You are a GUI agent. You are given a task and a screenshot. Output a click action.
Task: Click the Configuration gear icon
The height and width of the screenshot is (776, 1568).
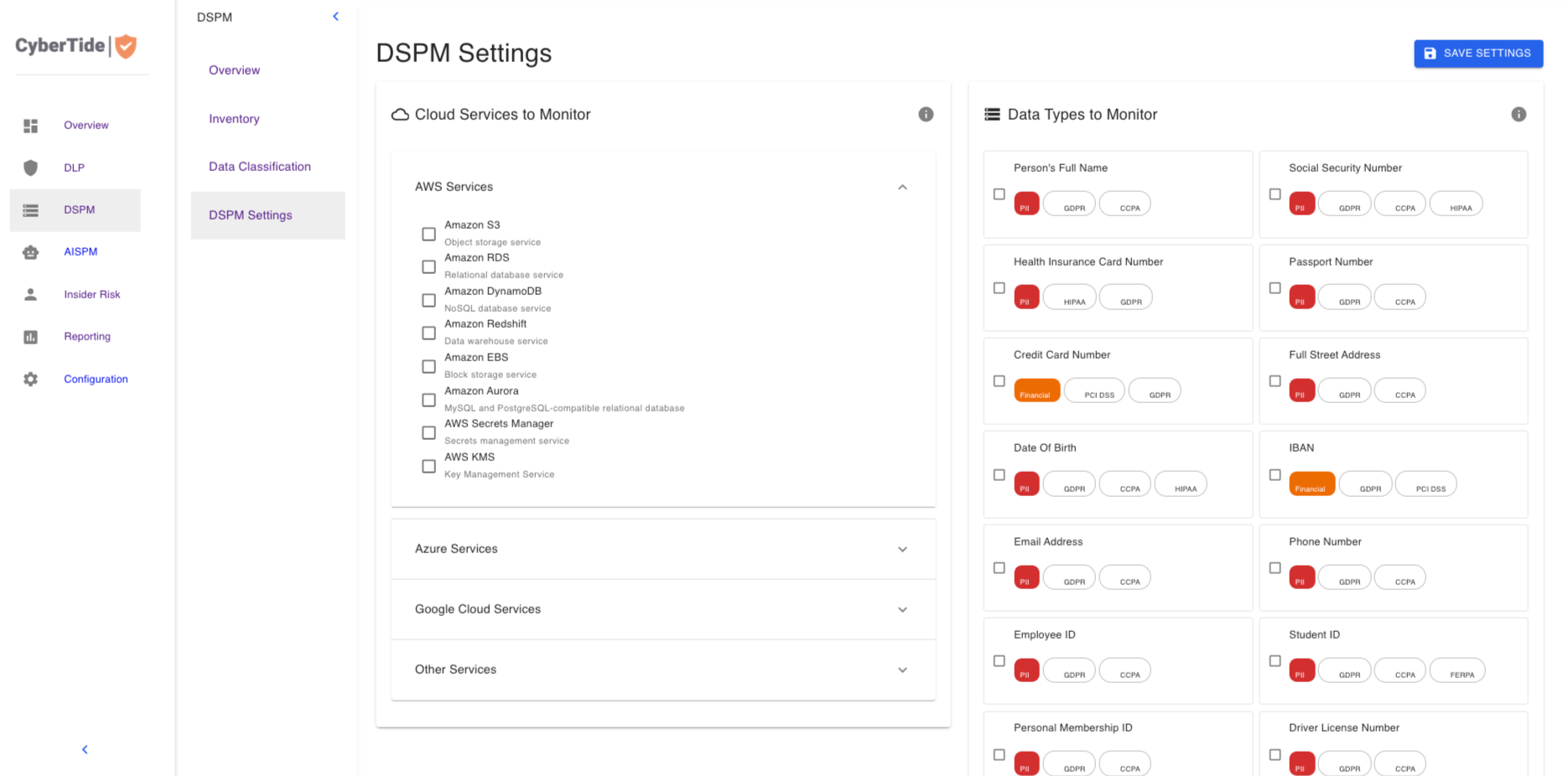[x=31, y=380]
